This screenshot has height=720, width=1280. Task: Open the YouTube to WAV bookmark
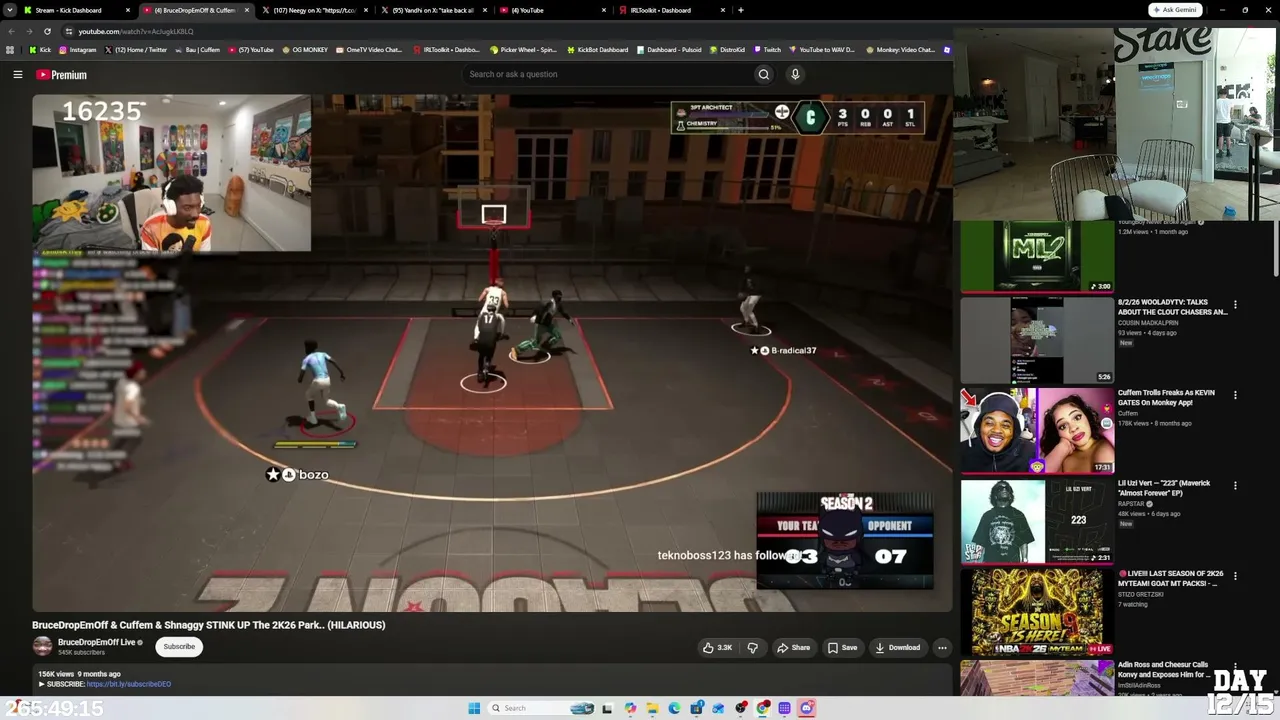pos(822,50)
